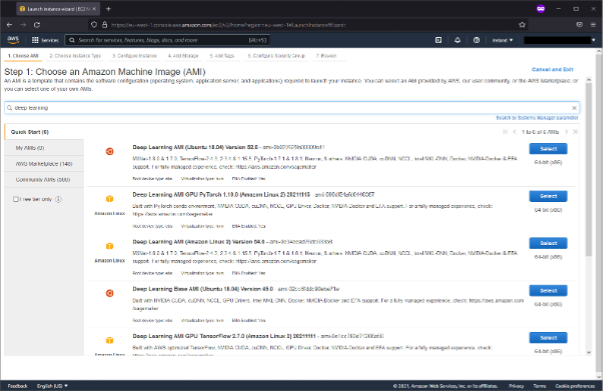Viewport: 604px width, 392px height.
Task: Click Search by Systems Manager parameter link
Action: [537, 118]
